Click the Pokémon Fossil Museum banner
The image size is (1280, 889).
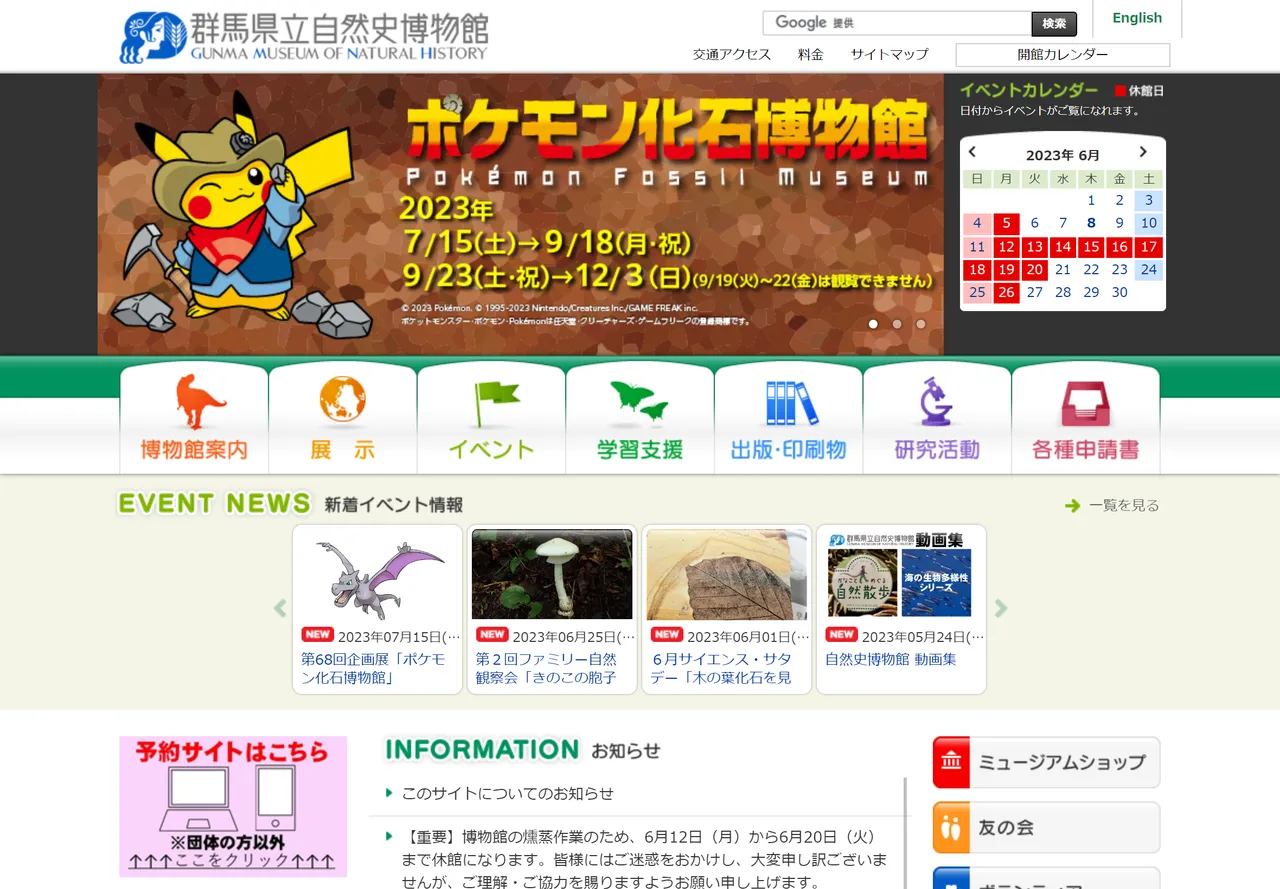coord(520,214)
